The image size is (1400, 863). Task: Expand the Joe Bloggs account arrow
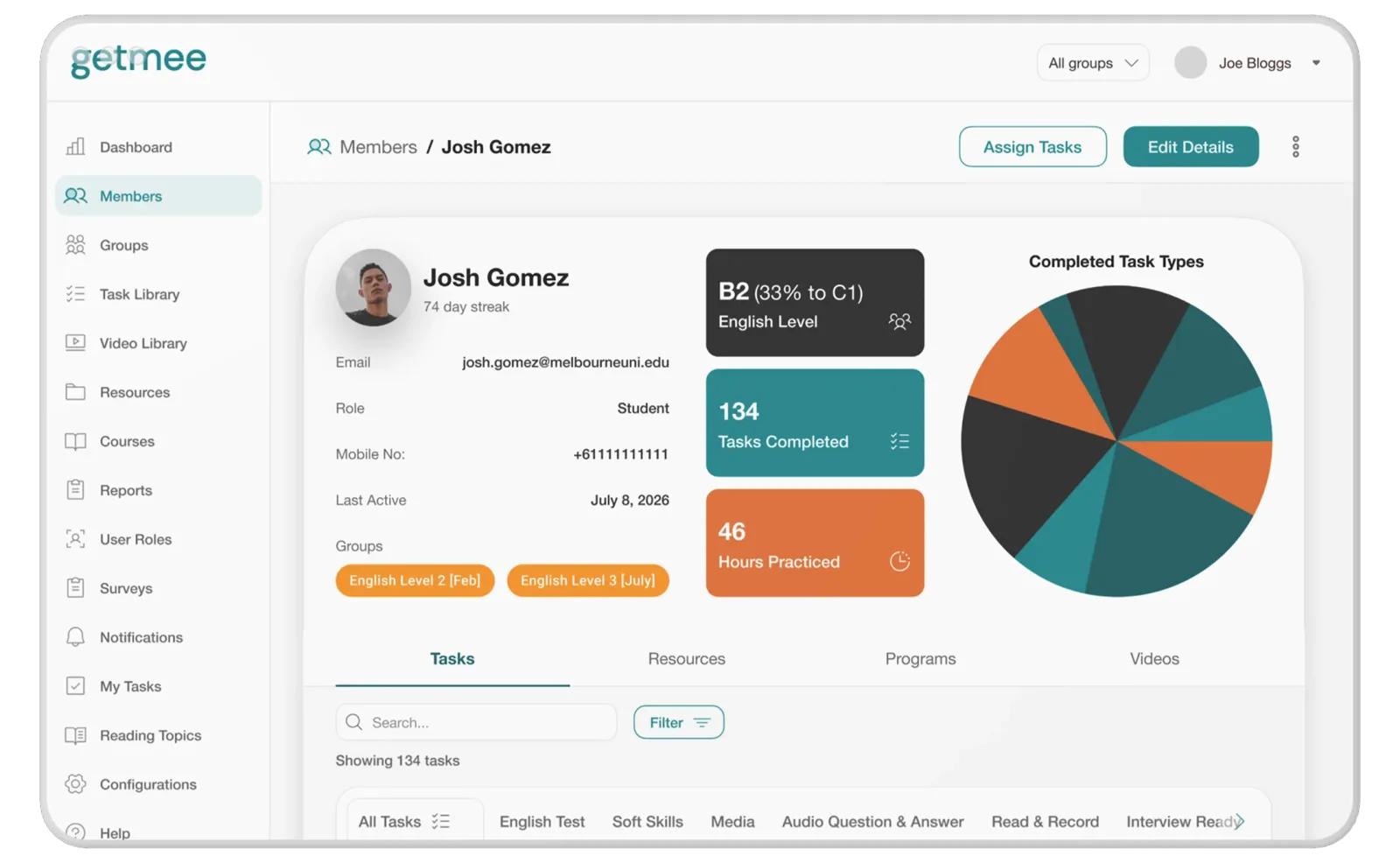1316,62
